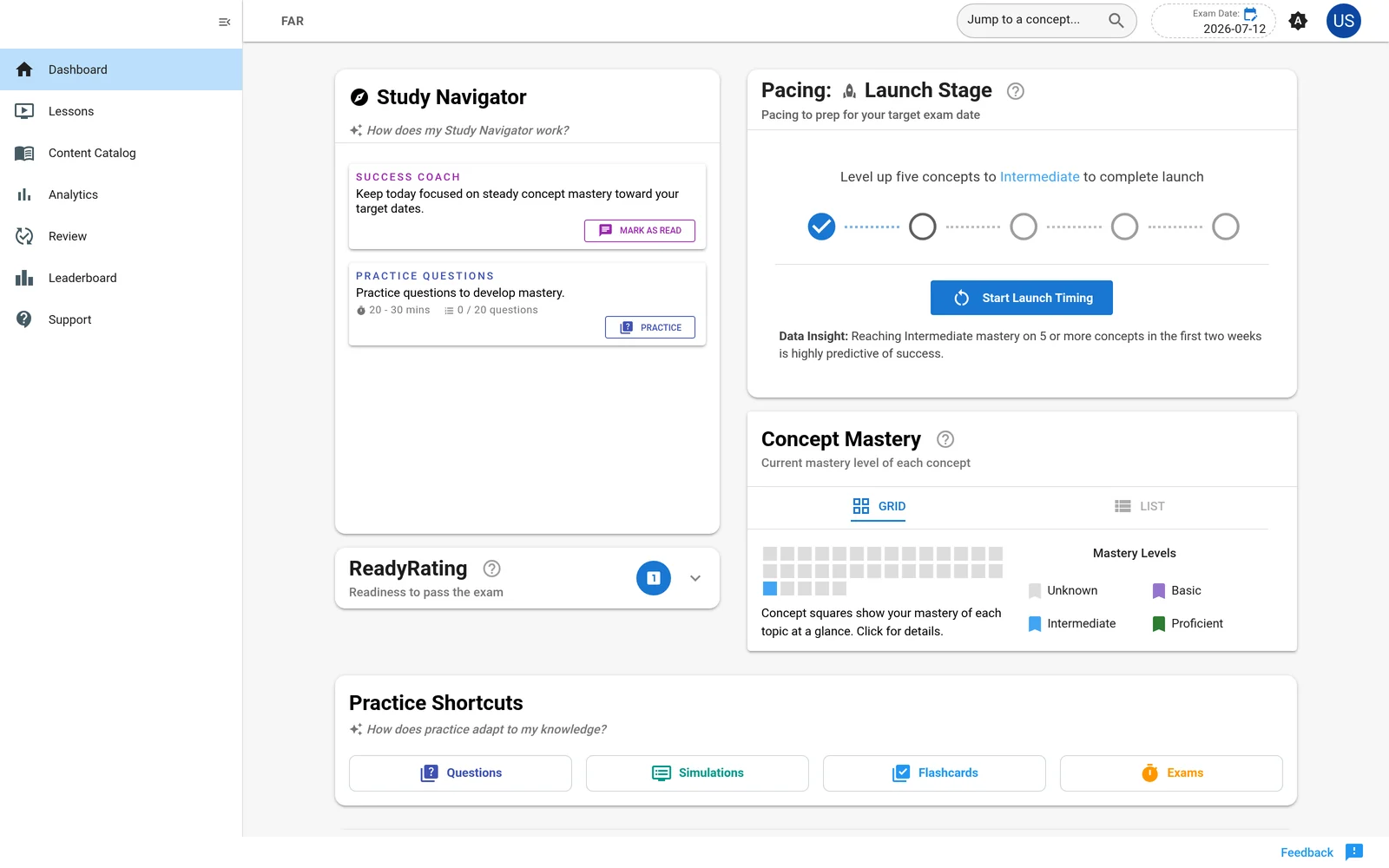Click the Mark As Read button
The height and width of the screenshot is (868, 1389).
(x=640, y=231)
